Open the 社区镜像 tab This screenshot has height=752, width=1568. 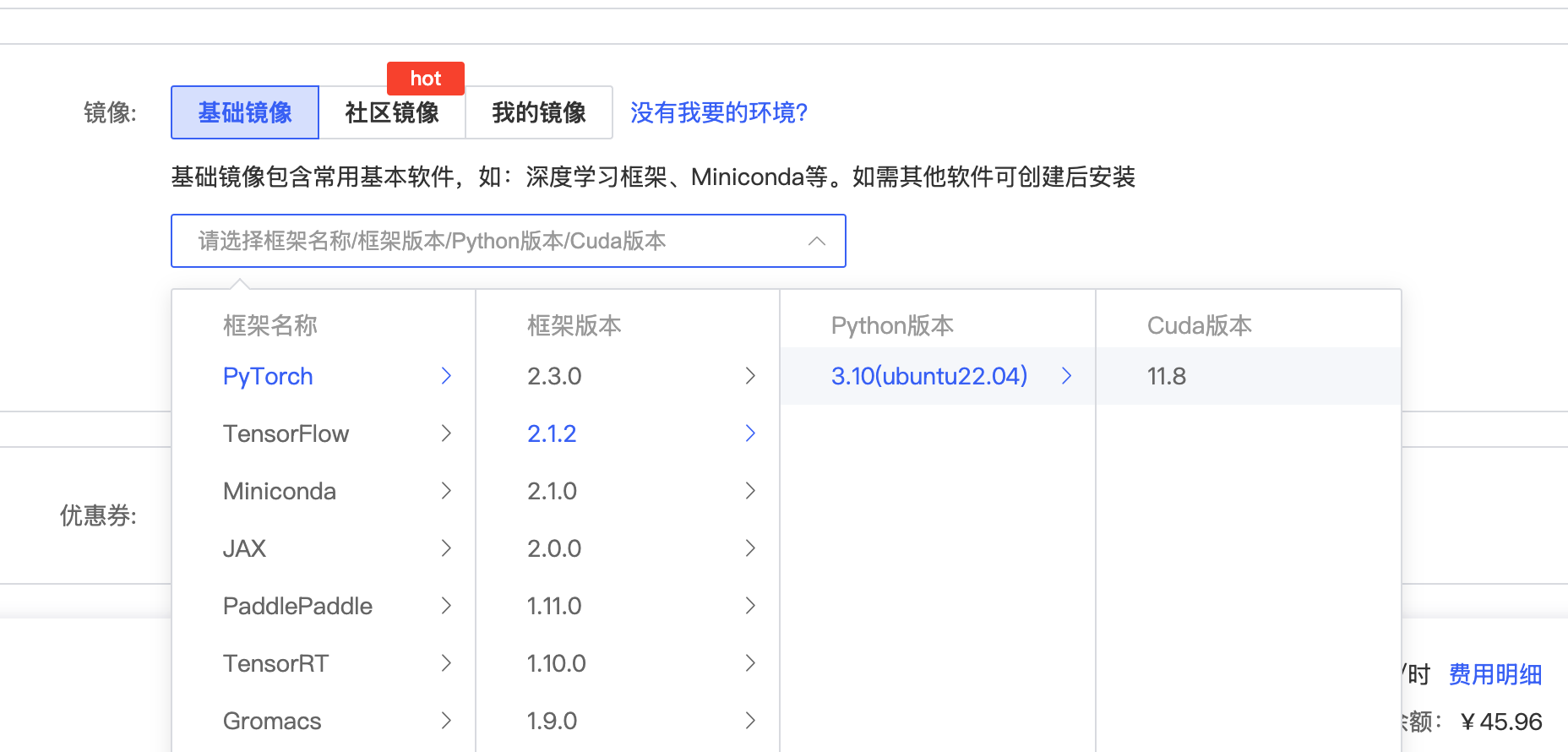392,112
